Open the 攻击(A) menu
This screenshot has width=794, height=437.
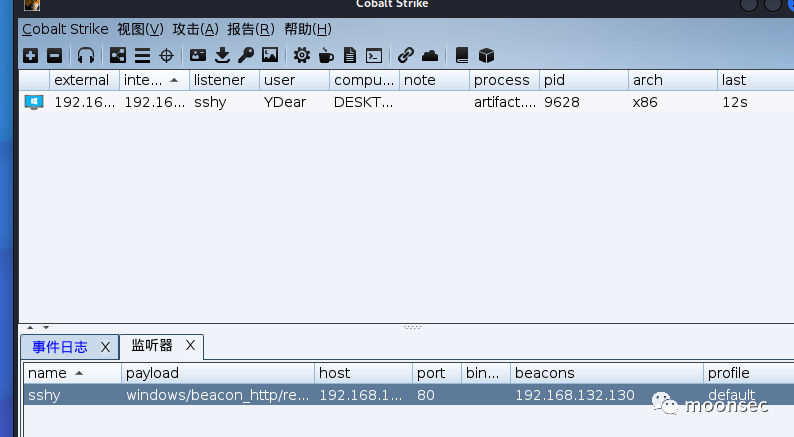pyautogui.click(x=195, y=29)
